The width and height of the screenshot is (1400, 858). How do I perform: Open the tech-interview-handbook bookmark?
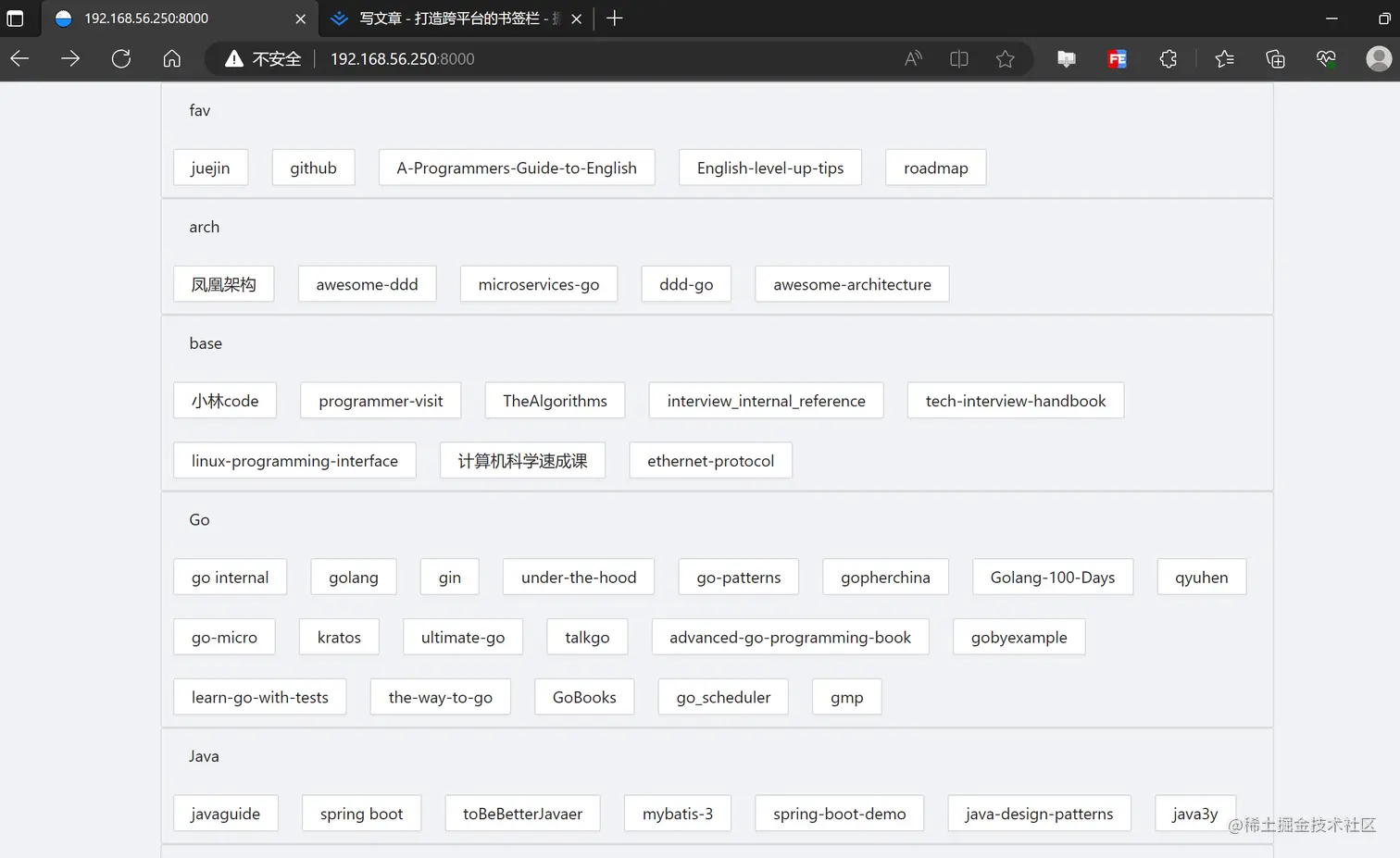1016,401
